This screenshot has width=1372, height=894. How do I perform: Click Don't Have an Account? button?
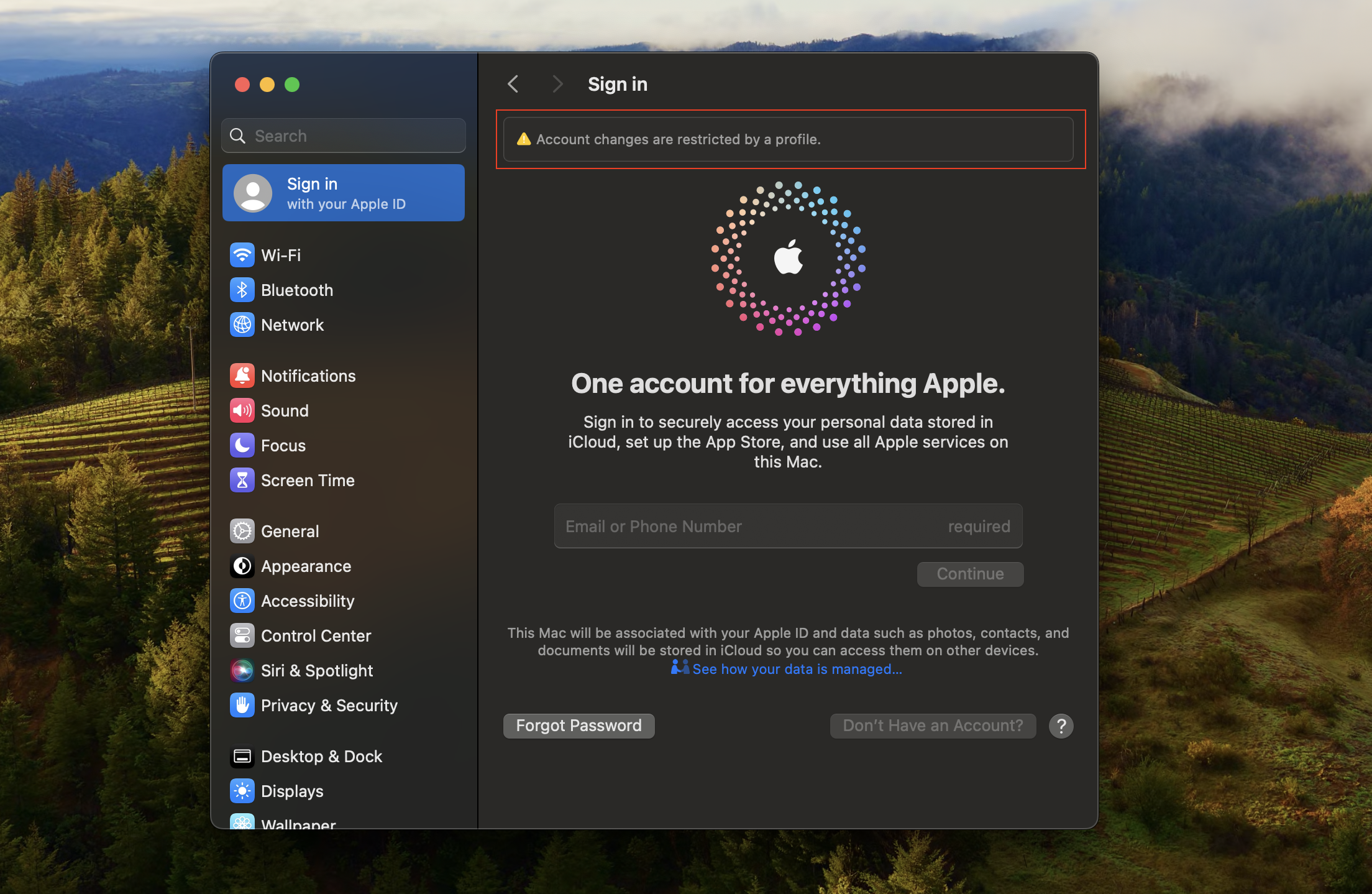933,726
